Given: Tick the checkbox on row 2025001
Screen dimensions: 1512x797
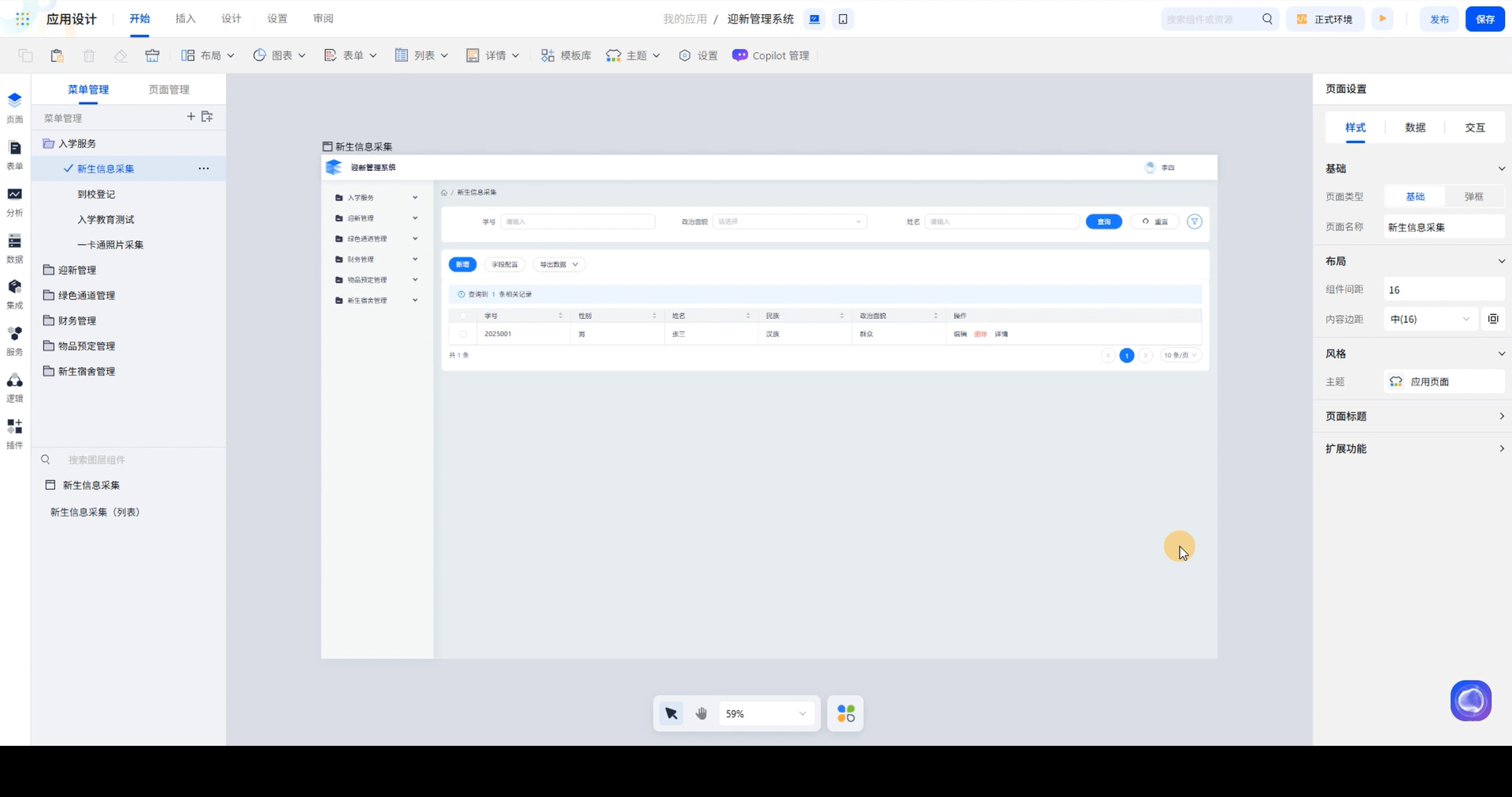Looking at the screenshot, I should (463, 334).
